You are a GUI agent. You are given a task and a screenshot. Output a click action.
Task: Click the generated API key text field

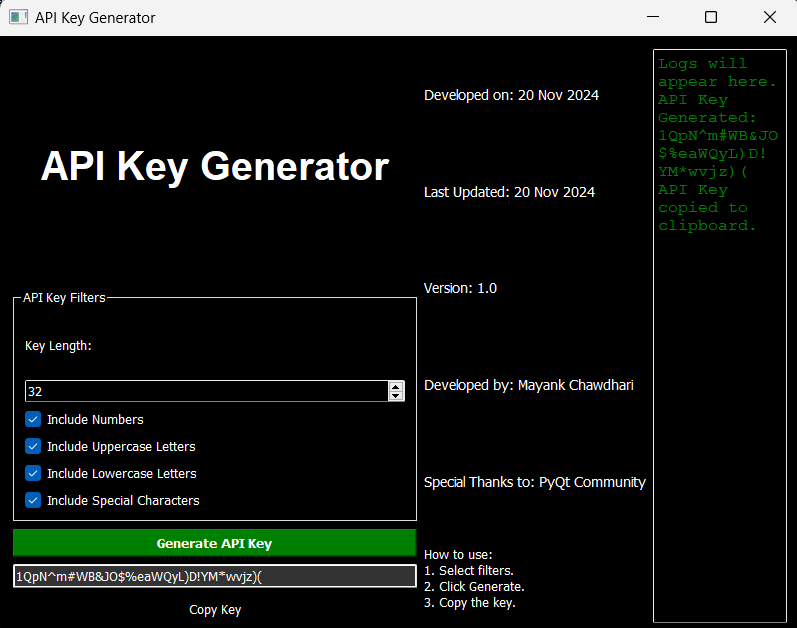214,577
